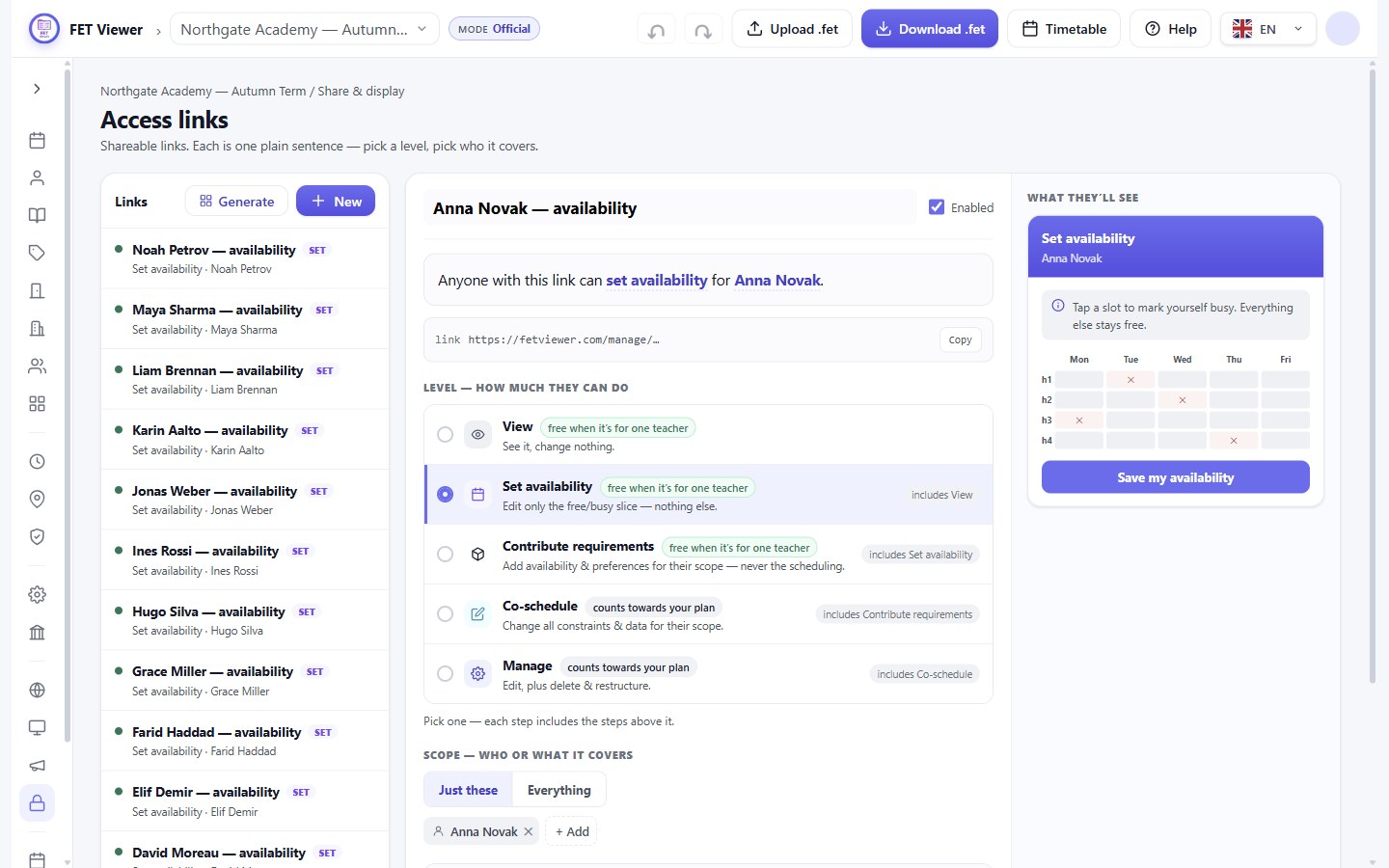The image size is (1389, 868).
Task: Open the clock icon in sidebar
Action: tap(38, 462)
